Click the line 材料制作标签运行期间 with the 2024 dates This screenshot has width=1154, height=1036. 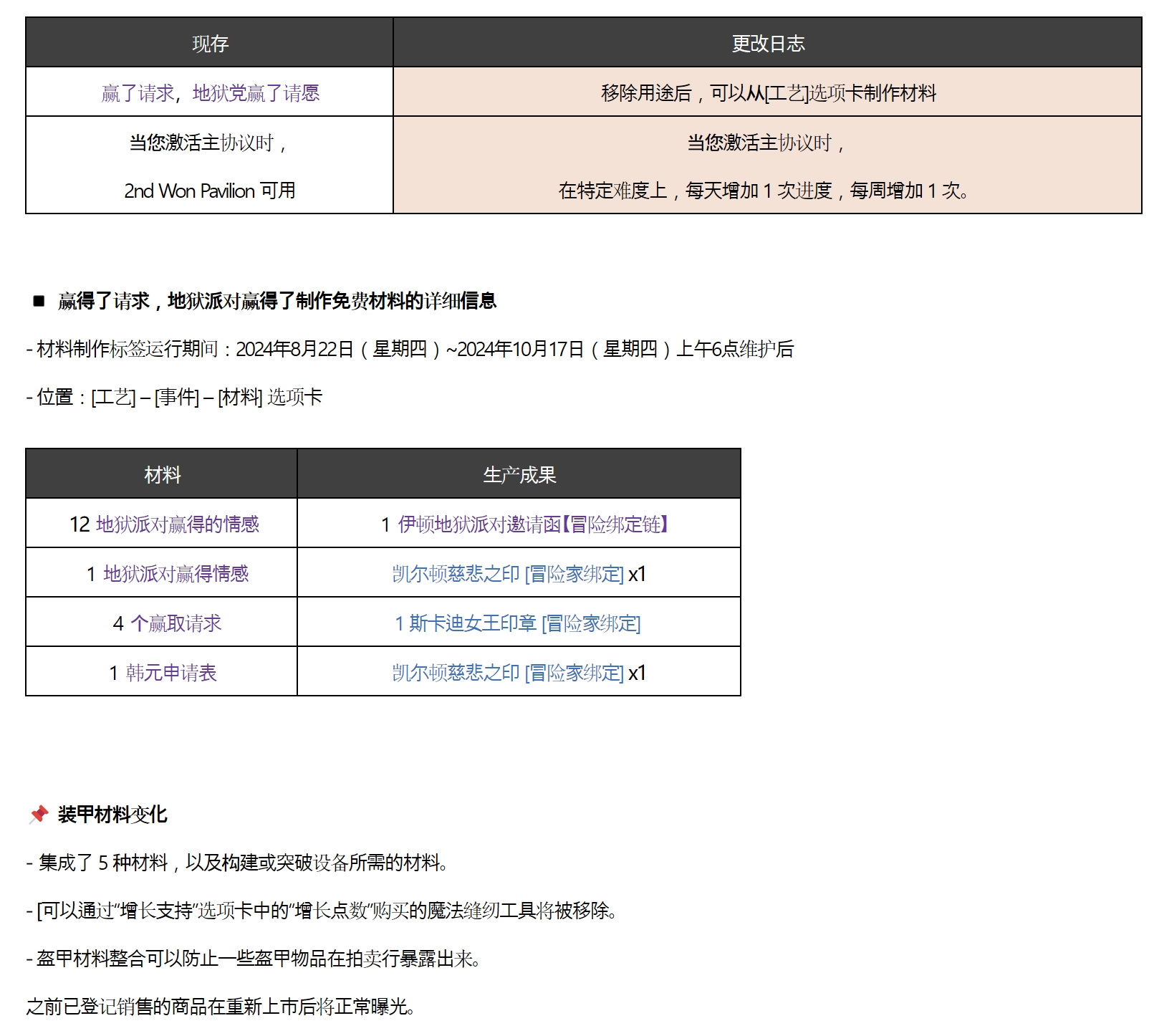coord(410,349)
